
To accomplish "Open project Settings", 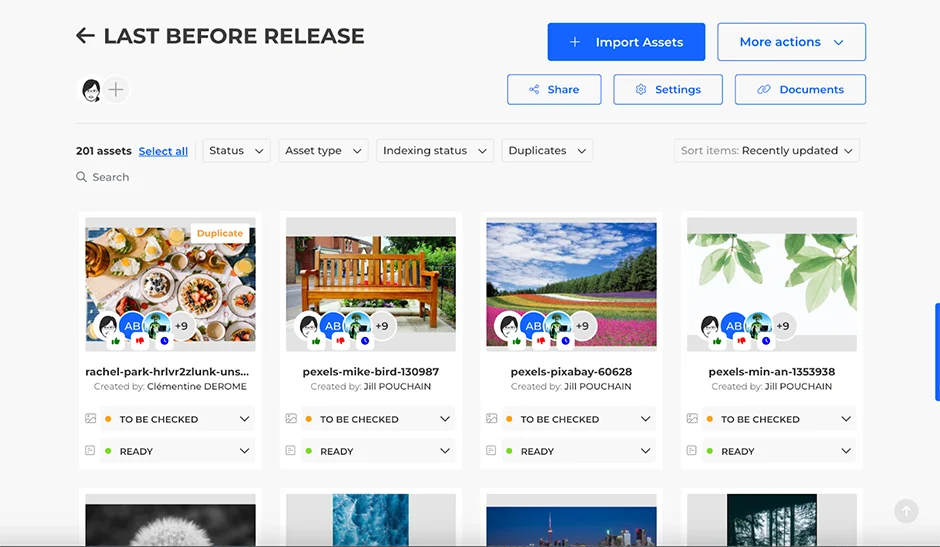I will [668, 89].
